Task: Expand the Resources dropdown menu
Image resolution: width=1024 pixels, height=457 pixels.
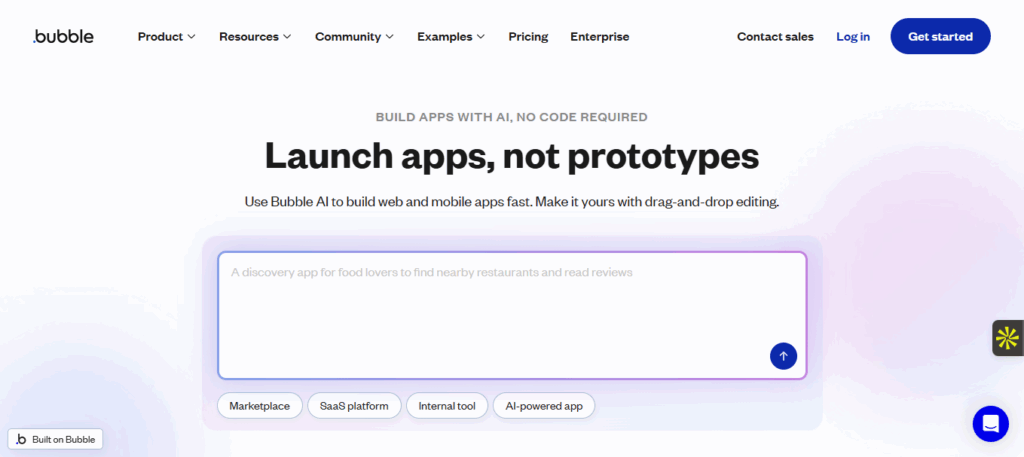Action: tap(255, 37)
